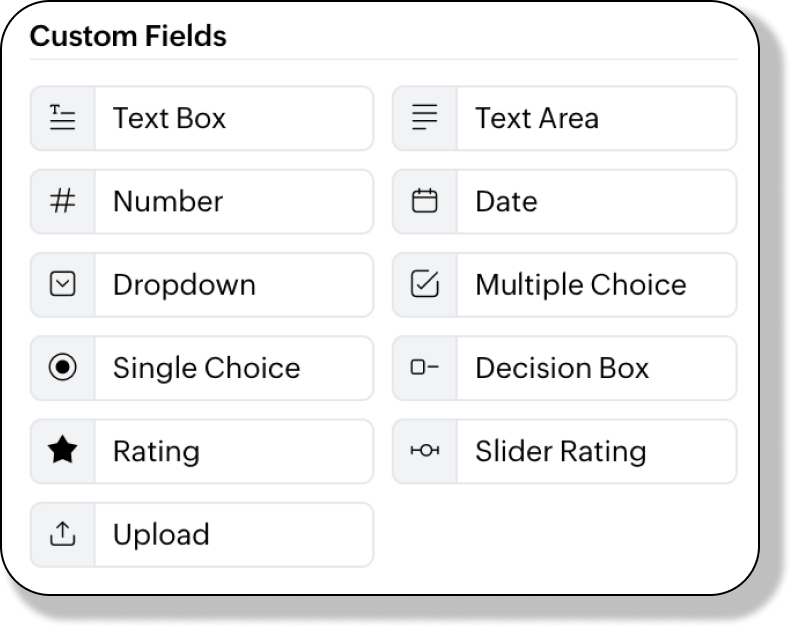Image resolution: width=792 pixels, height=628 pixels.
Task: Click the Text Box field icon
Action: [x=63, y=118]
